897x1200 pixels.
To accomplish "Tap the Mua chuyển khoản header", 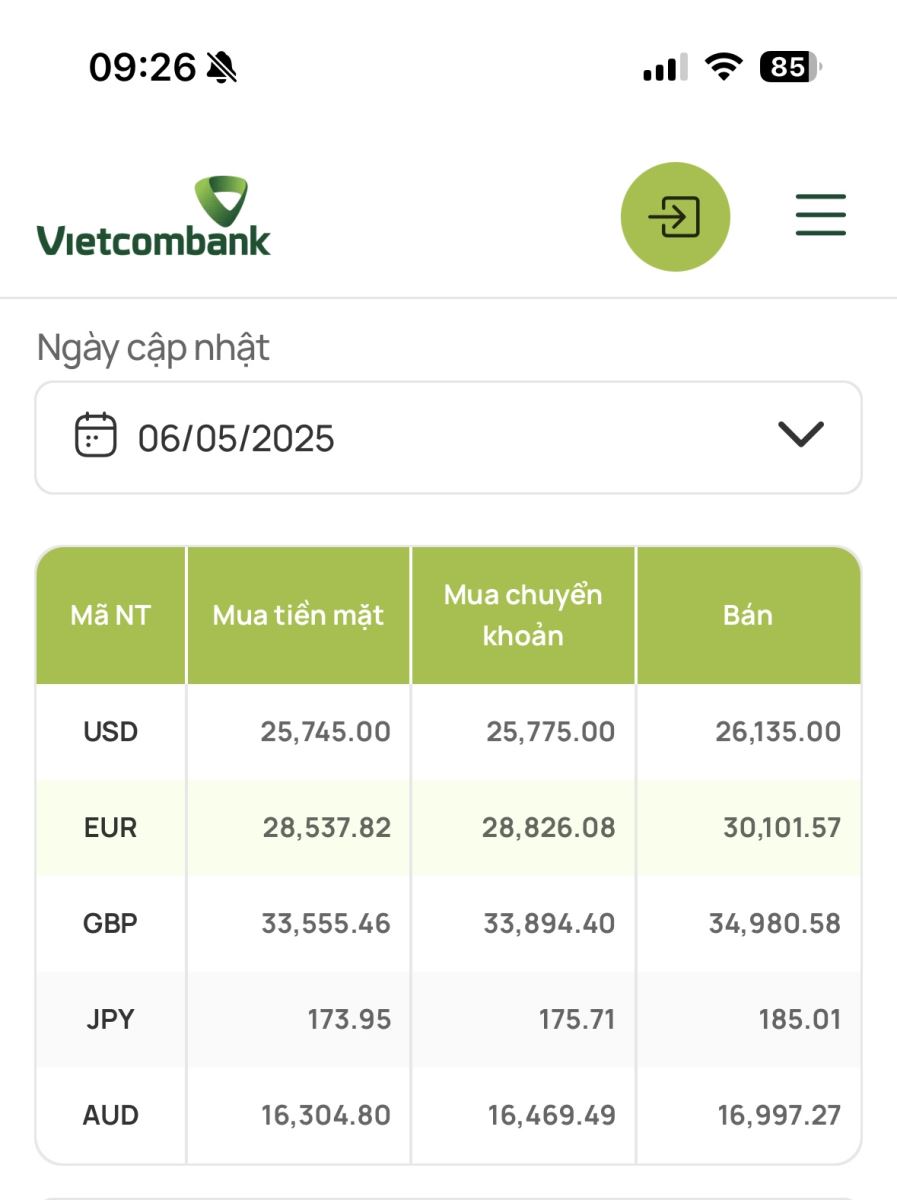I will [523, 615].
